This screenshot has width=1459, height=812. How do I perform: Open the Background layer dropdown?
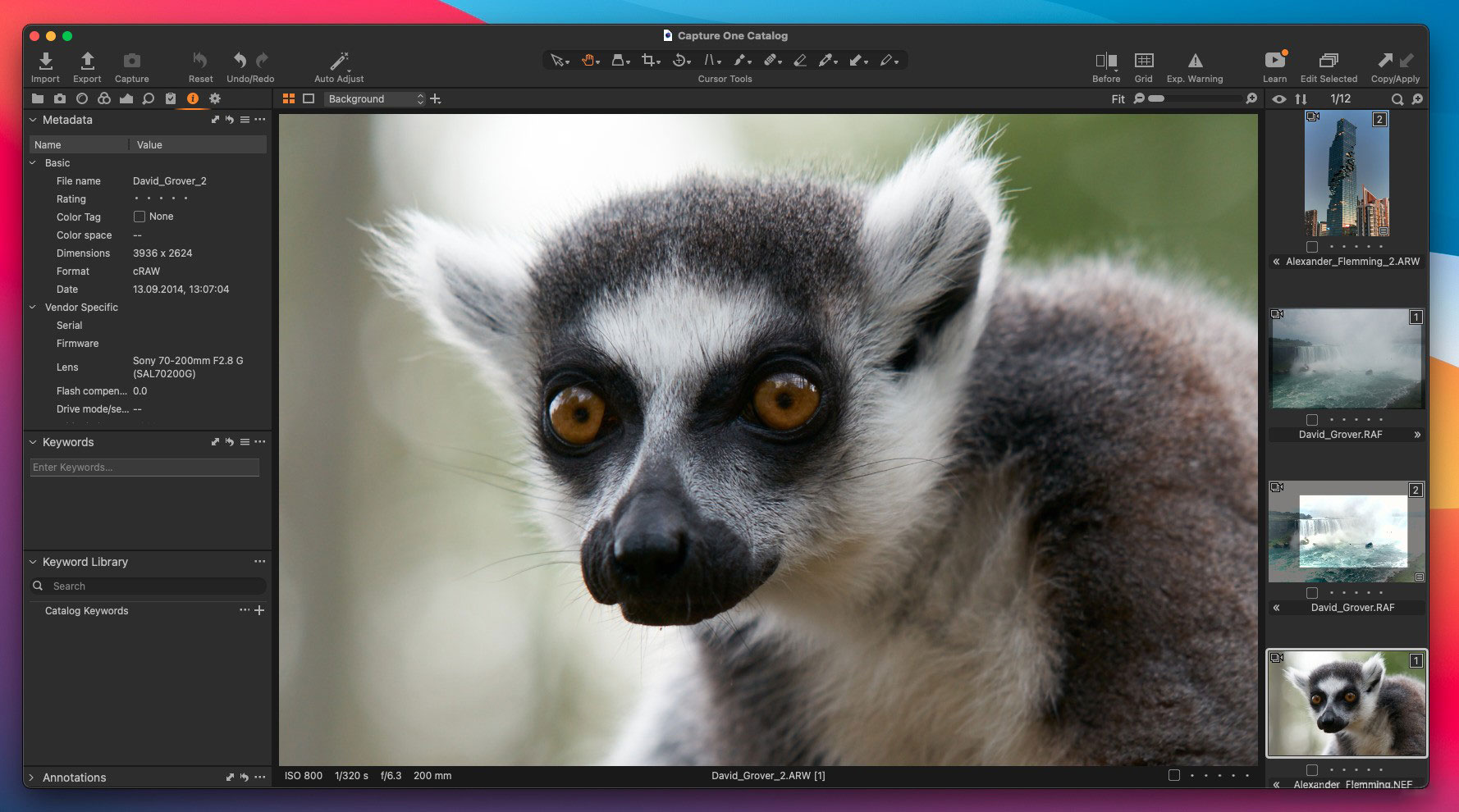(x=376, y=99)
